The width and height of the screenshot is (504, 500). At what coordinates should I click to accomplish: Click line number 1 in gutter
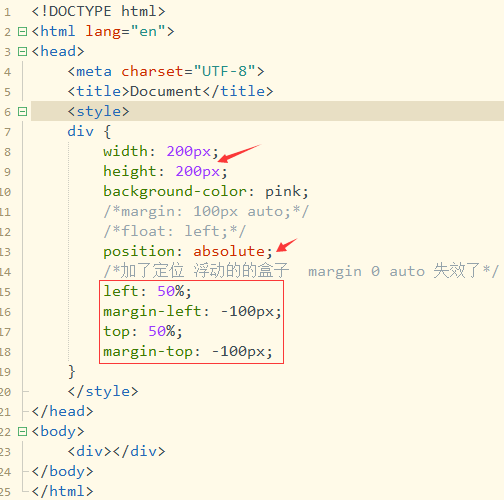click(x=8, y=12)
